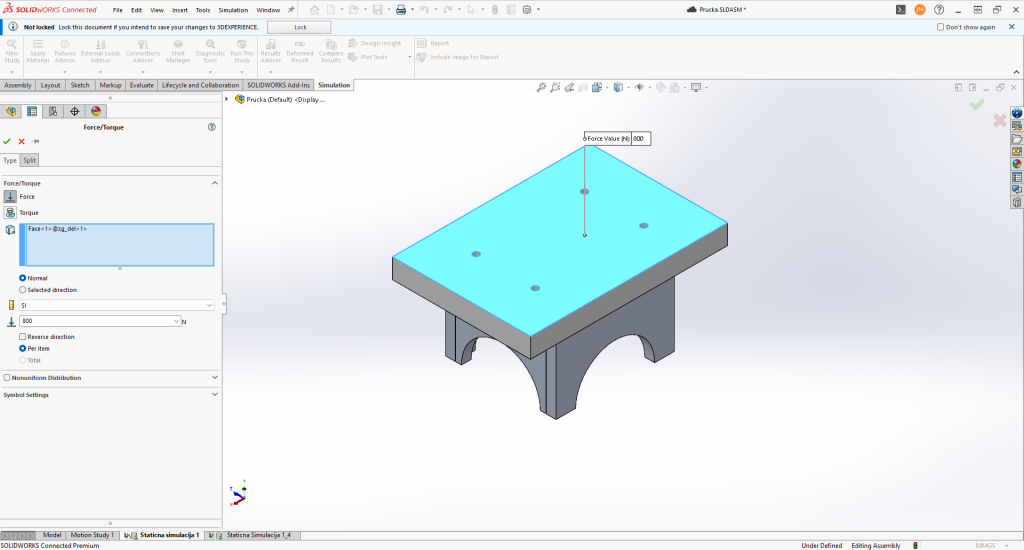Select Selected direction radio button

coord(23,290)
